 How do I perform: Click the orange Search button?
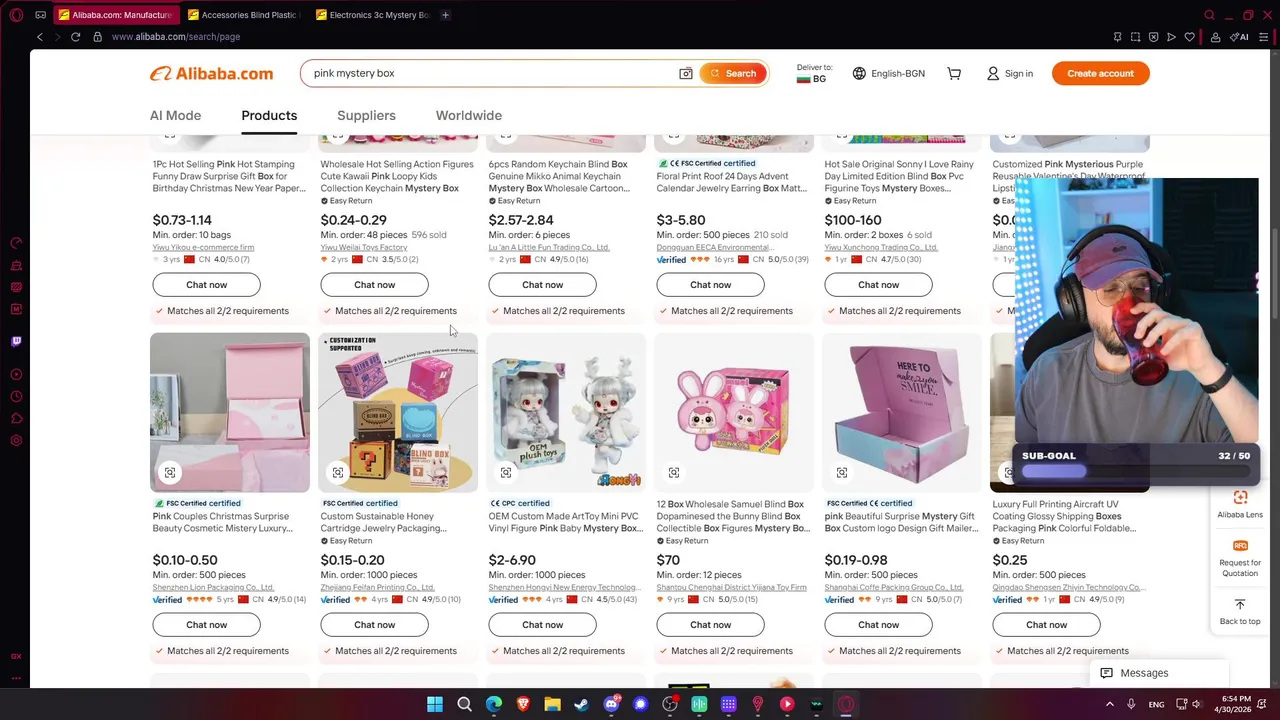click(733, 73)
